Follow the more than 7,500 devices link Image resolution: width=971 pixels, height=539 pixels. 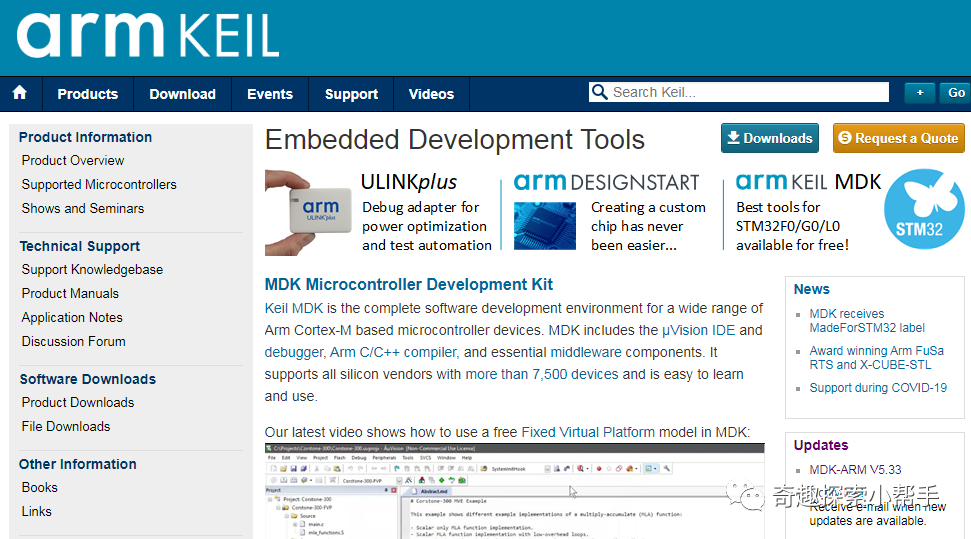(542, 374)
